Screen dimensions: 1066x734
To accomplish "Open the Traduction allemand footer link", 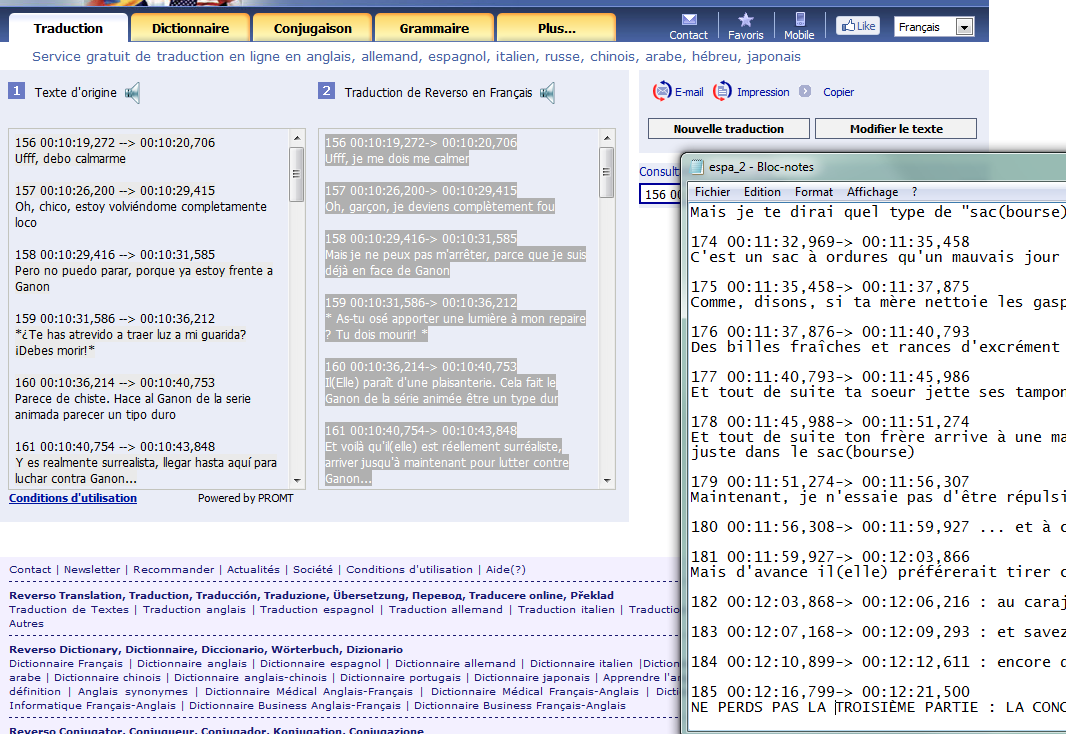I will coord(445,610).
